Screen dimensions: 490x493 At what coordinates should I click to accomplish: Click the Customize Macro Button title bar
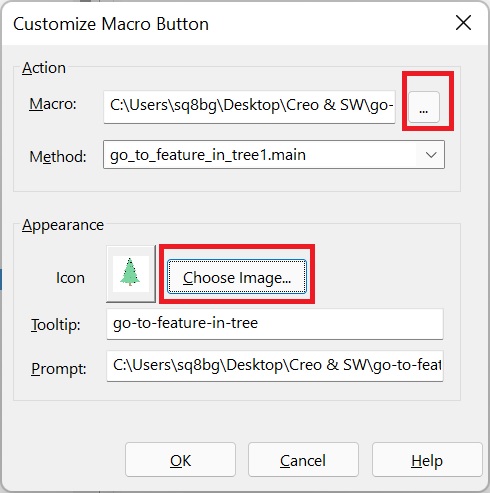(x=111, y=24)
